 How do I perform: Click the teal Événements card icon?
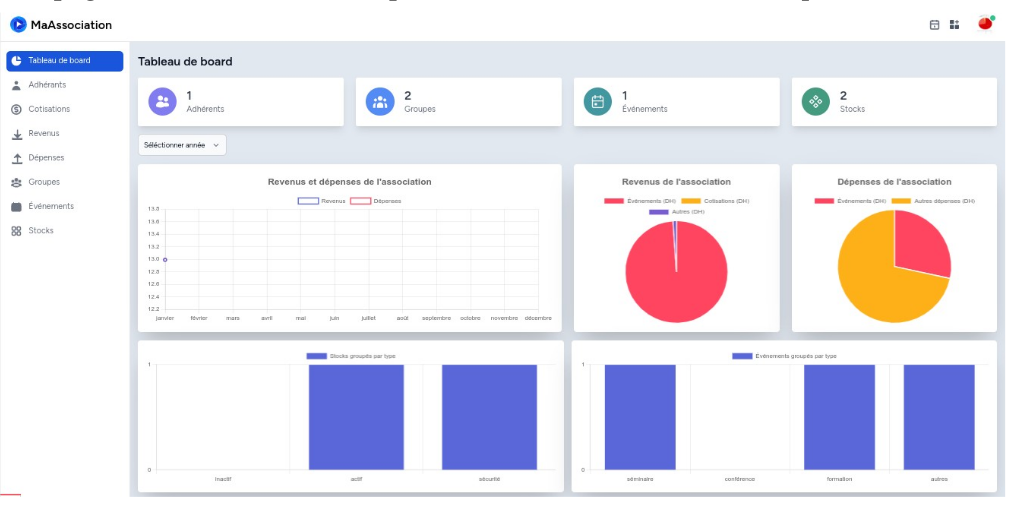[x=598, y=102]
